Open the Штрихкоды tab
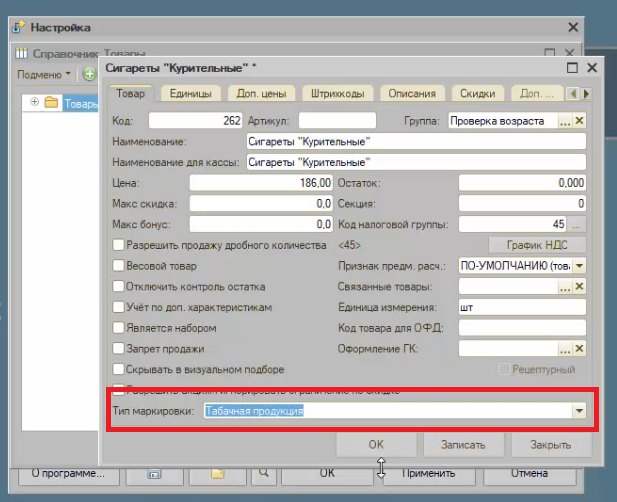Viewport: 617px width, 502px height. [337, 94]
